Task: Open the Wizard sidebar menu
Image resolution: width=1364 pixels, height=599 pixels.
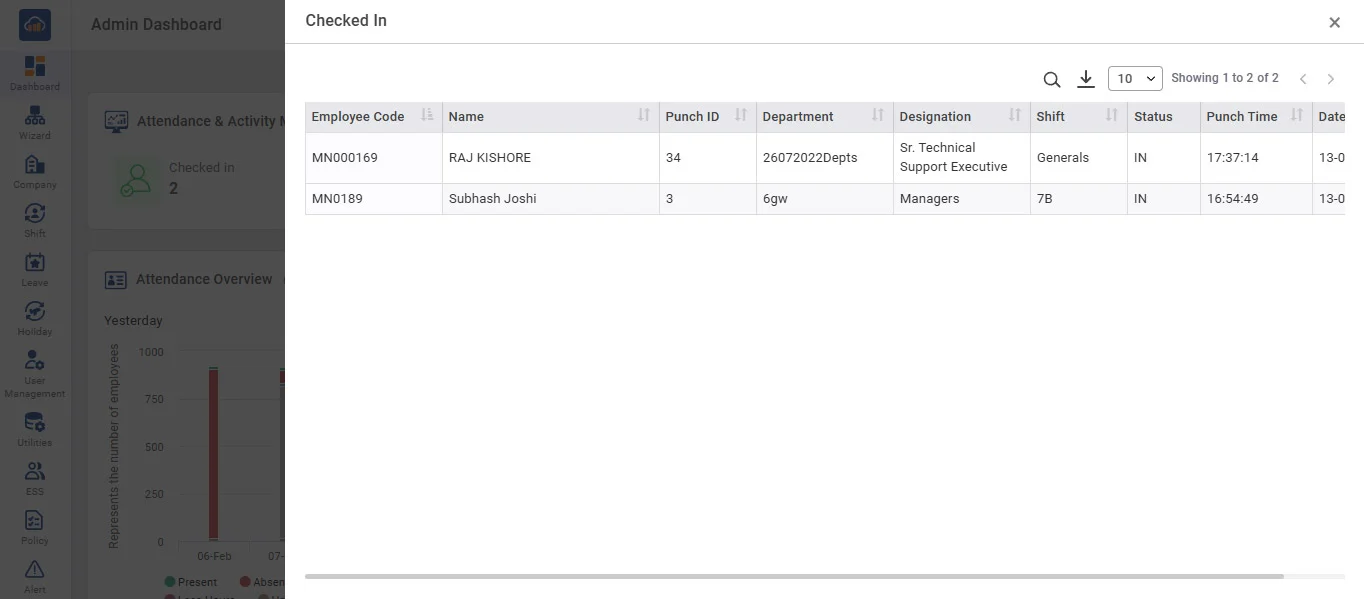Action: (34, 122)
